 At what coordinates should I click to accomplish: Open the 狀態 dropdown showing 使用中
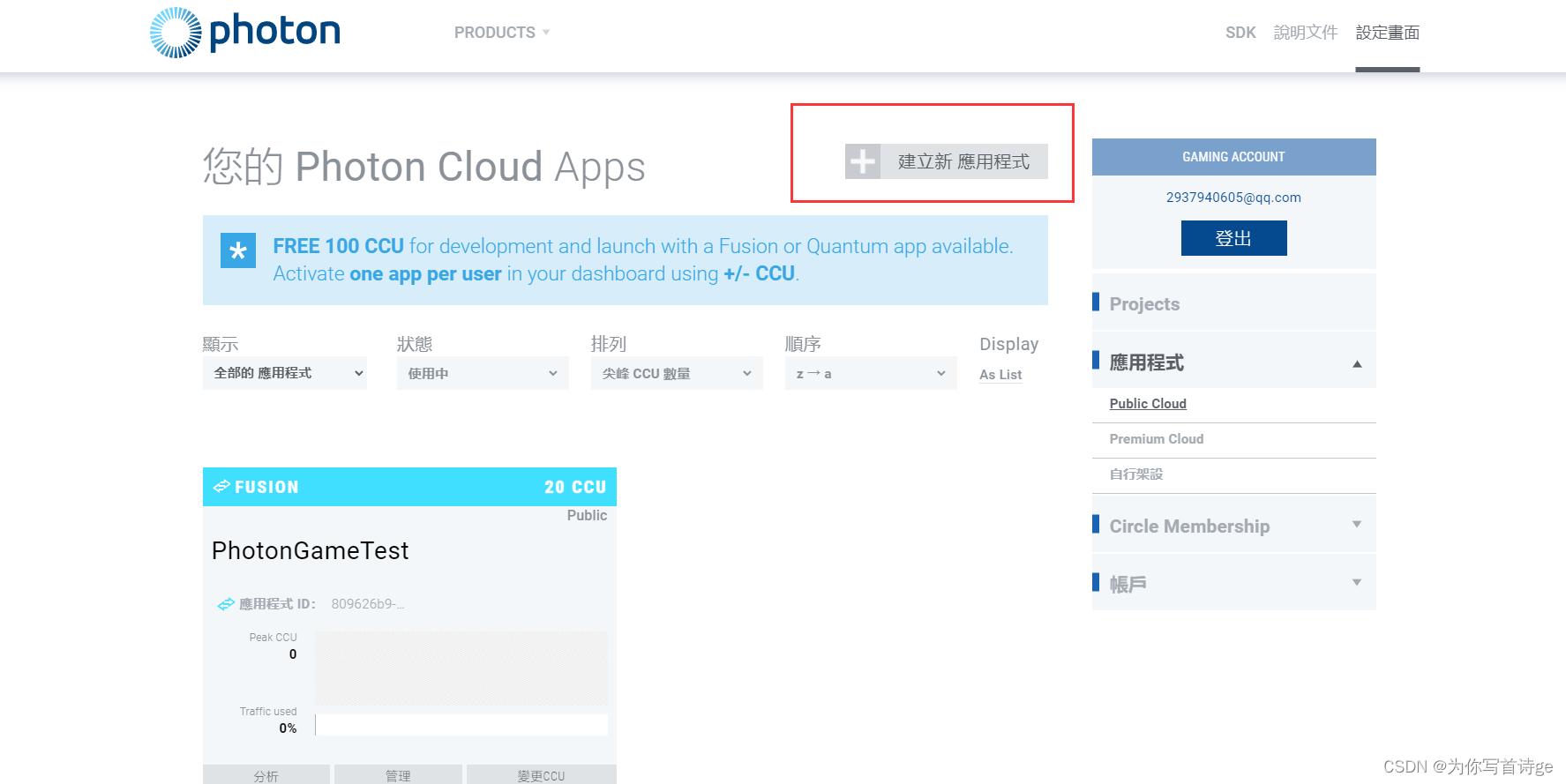[x=483, y=373]
